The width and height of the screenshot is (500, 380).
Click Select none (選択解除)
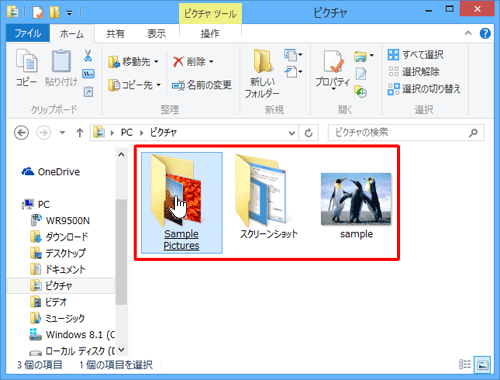tap(414, 72)
